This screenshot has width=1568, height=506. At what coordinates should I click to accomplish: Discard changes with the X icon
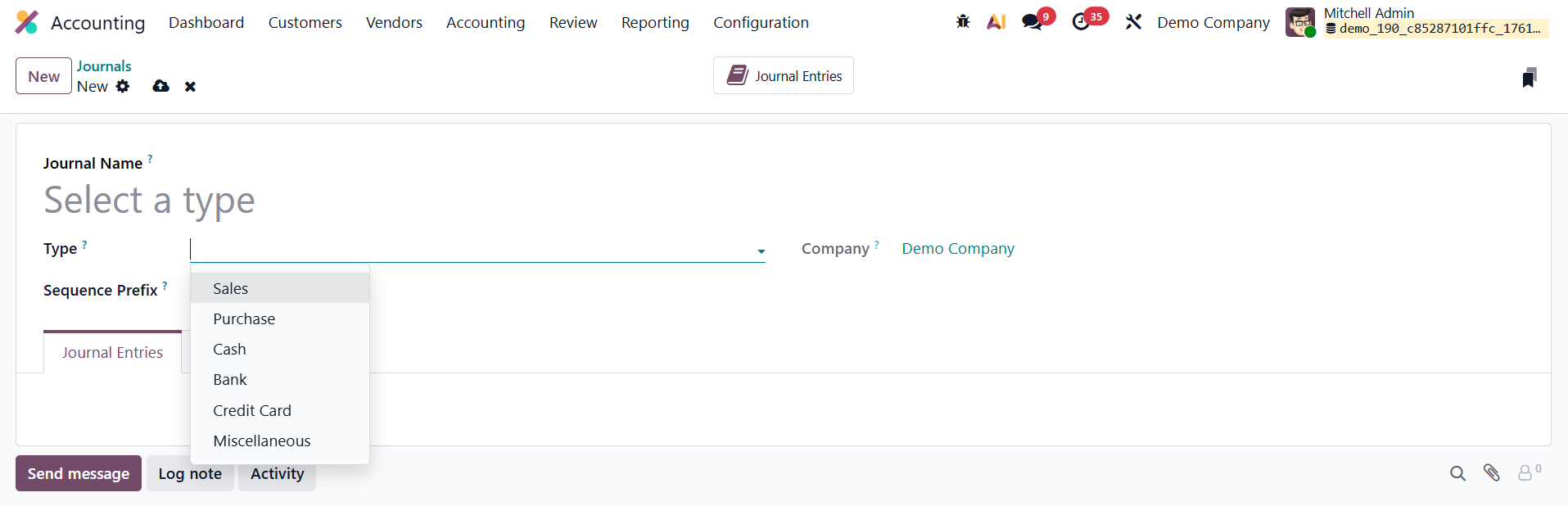click(190, 86)
